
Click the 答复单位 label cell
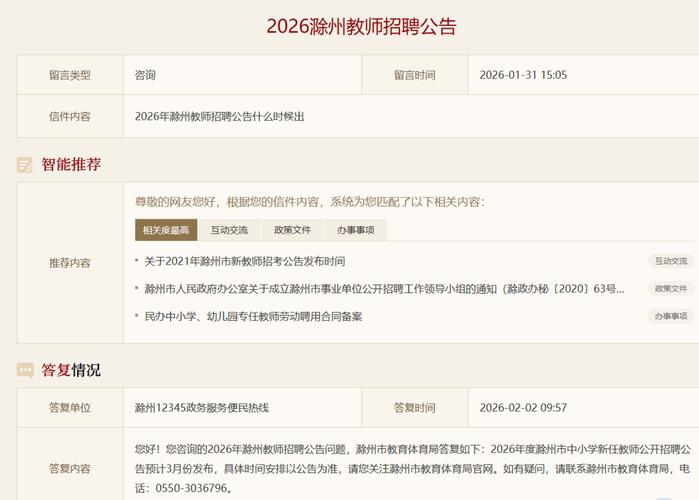(70, 407)
